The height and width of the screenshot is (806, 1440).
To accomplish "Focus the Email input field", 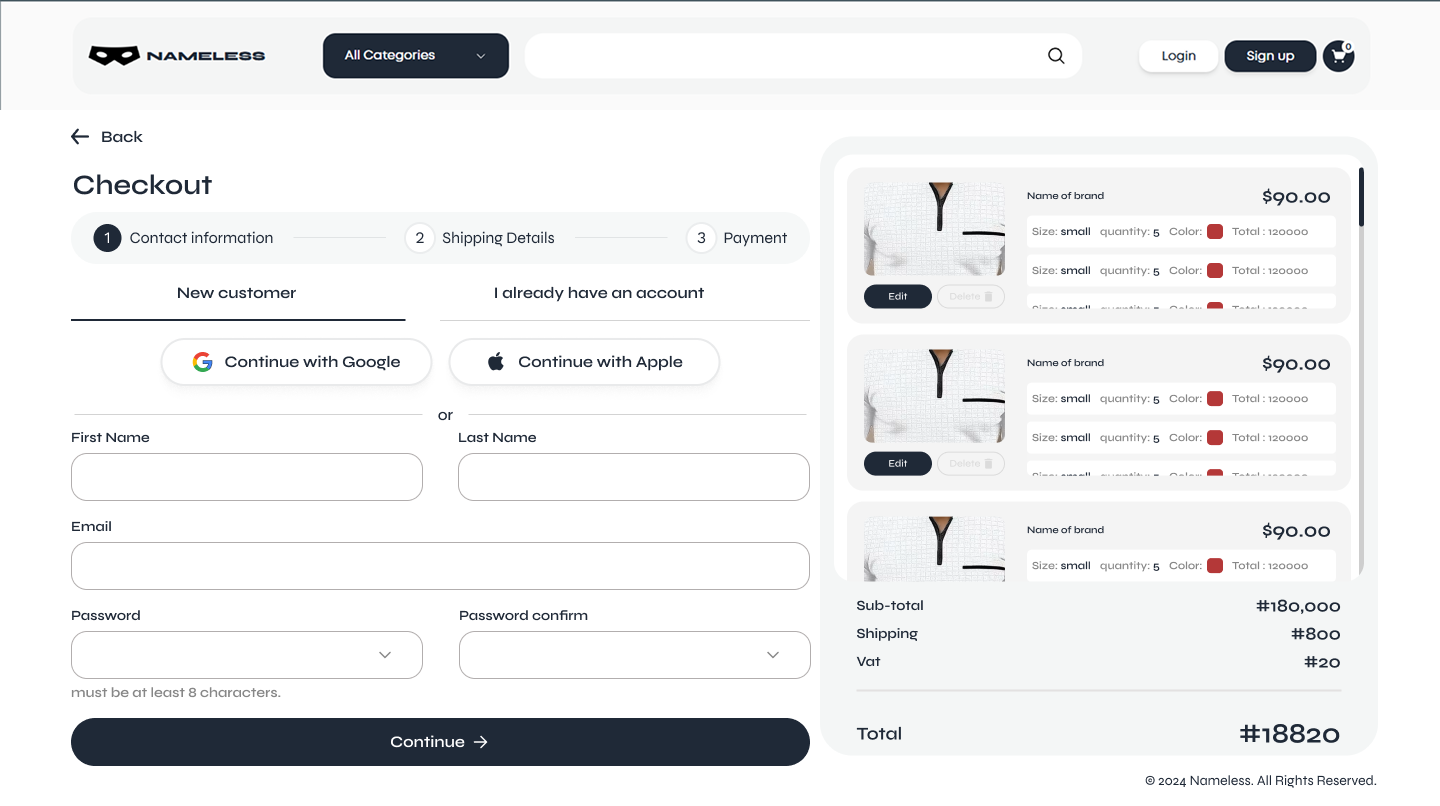I will 440,566.
